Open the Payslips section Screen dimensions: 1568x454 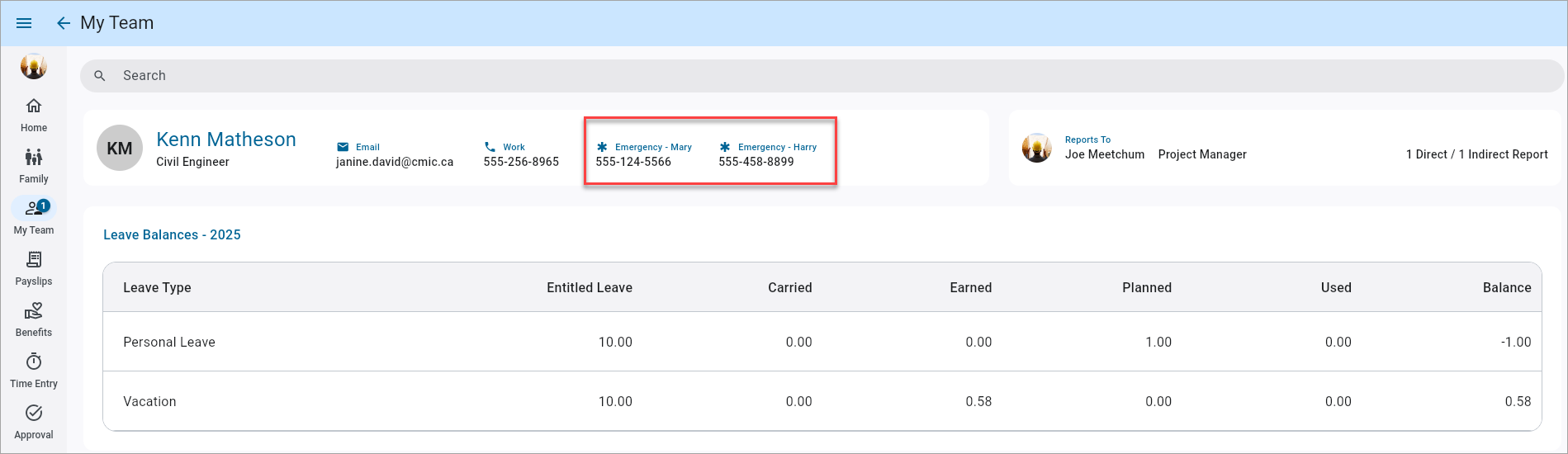tap(34, 268)
